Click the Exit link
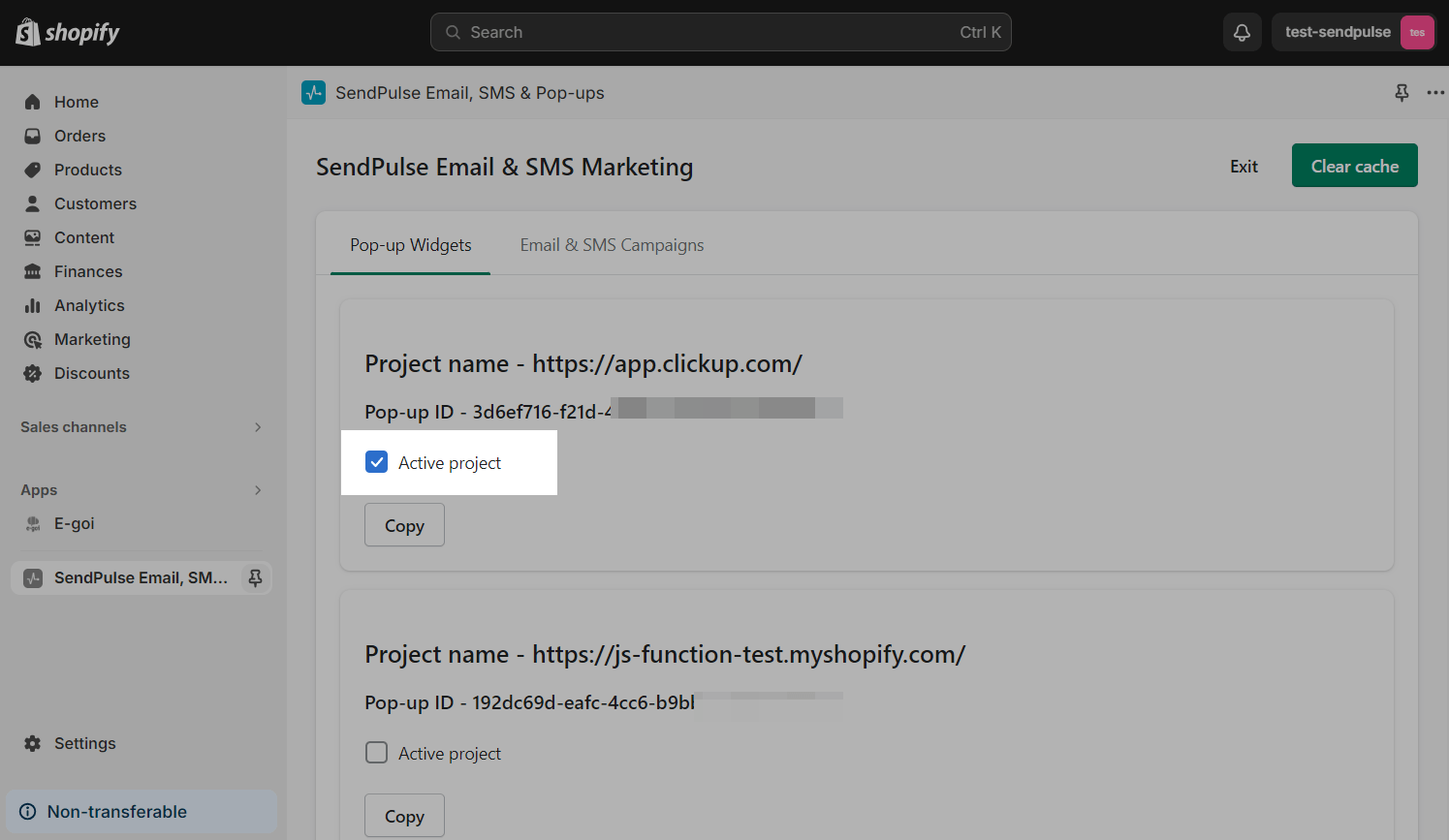This screenshot has height=840, width=1449. pyautogui.click(x=1244, y=167)
